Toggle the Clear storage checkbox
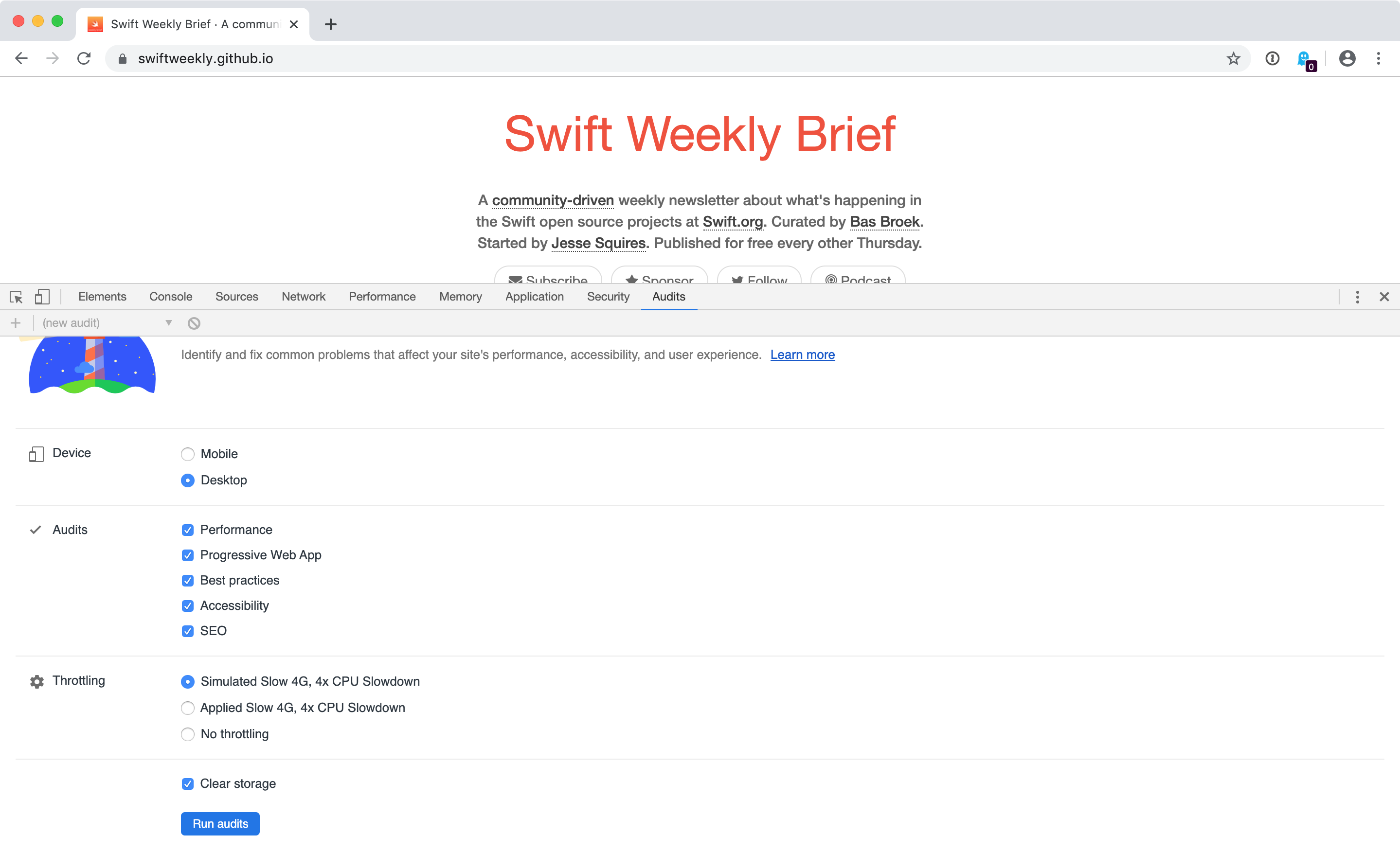Screen dimensions: 1400x853 pyautogui.click(x=187, y=784)
